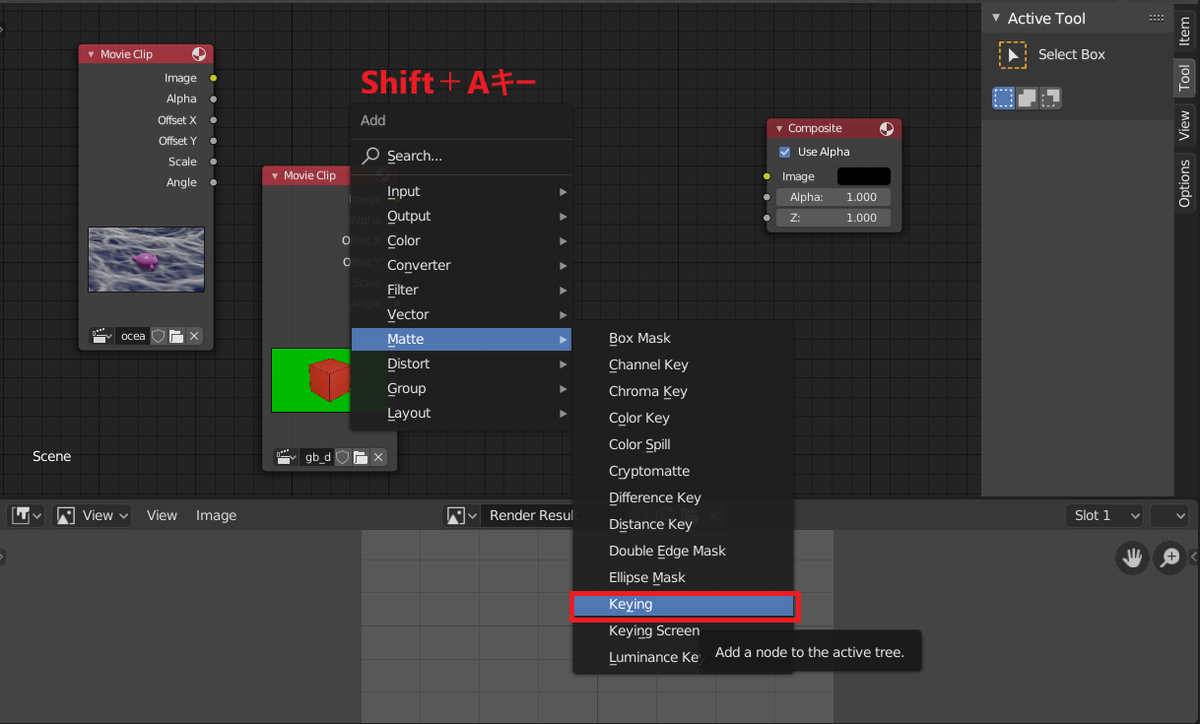
Task: Open the Composite Image black color swatch
Action: (863, 176)
